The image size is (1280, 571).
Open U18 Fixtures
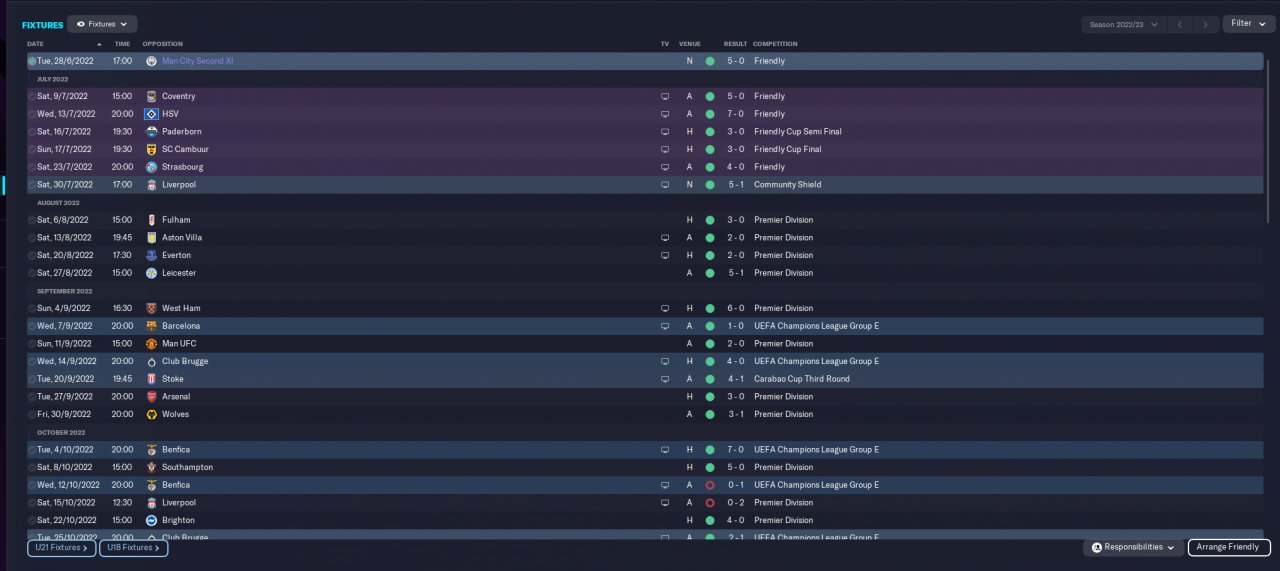click(133, 548)
